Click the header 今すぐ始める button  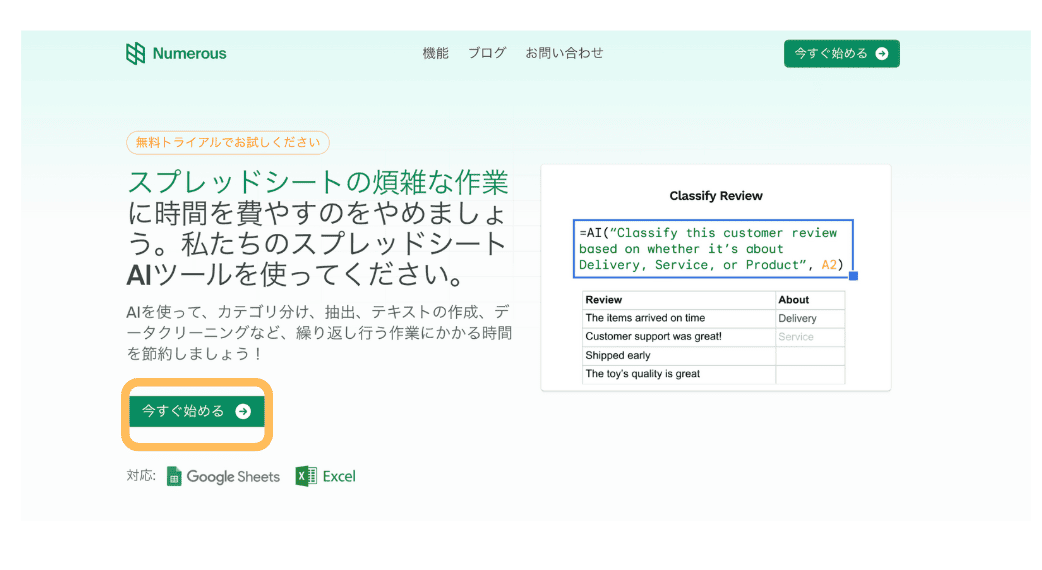tap(841, 53)
